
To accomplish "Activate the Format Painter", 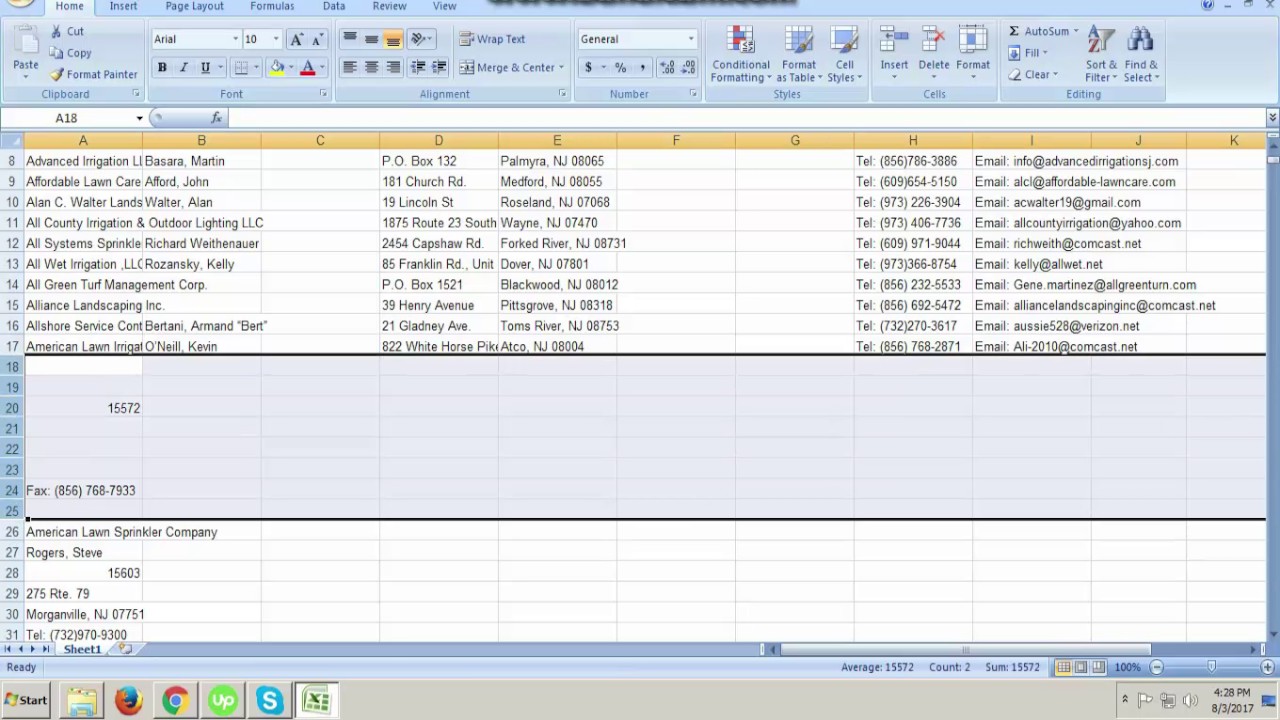I will coord(93,74).
